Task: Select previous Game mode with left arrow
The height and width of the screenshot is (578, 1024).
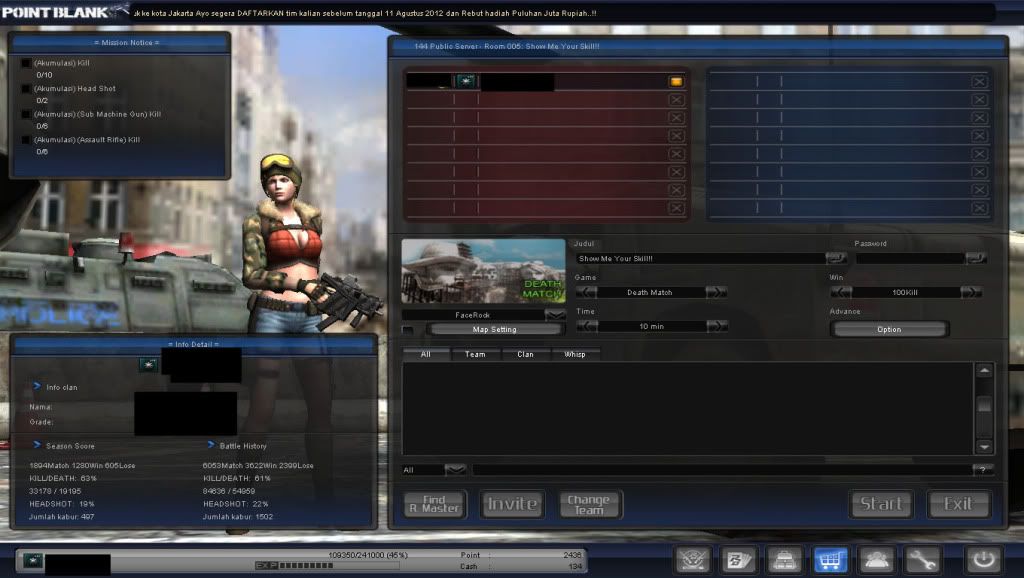Action: coord(586,293)
